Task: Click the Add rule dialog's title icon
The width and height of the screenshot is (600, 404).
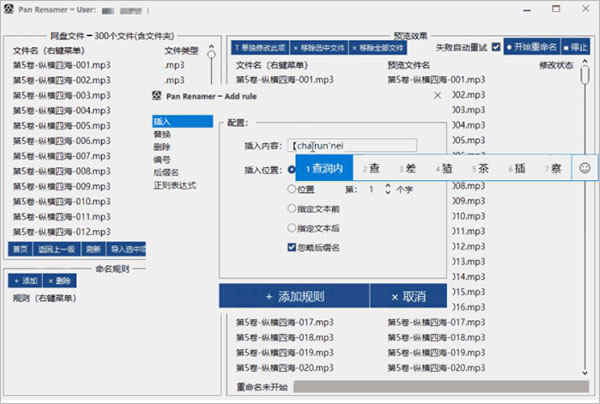Action: pyautogui.click(x=157, y=96)
